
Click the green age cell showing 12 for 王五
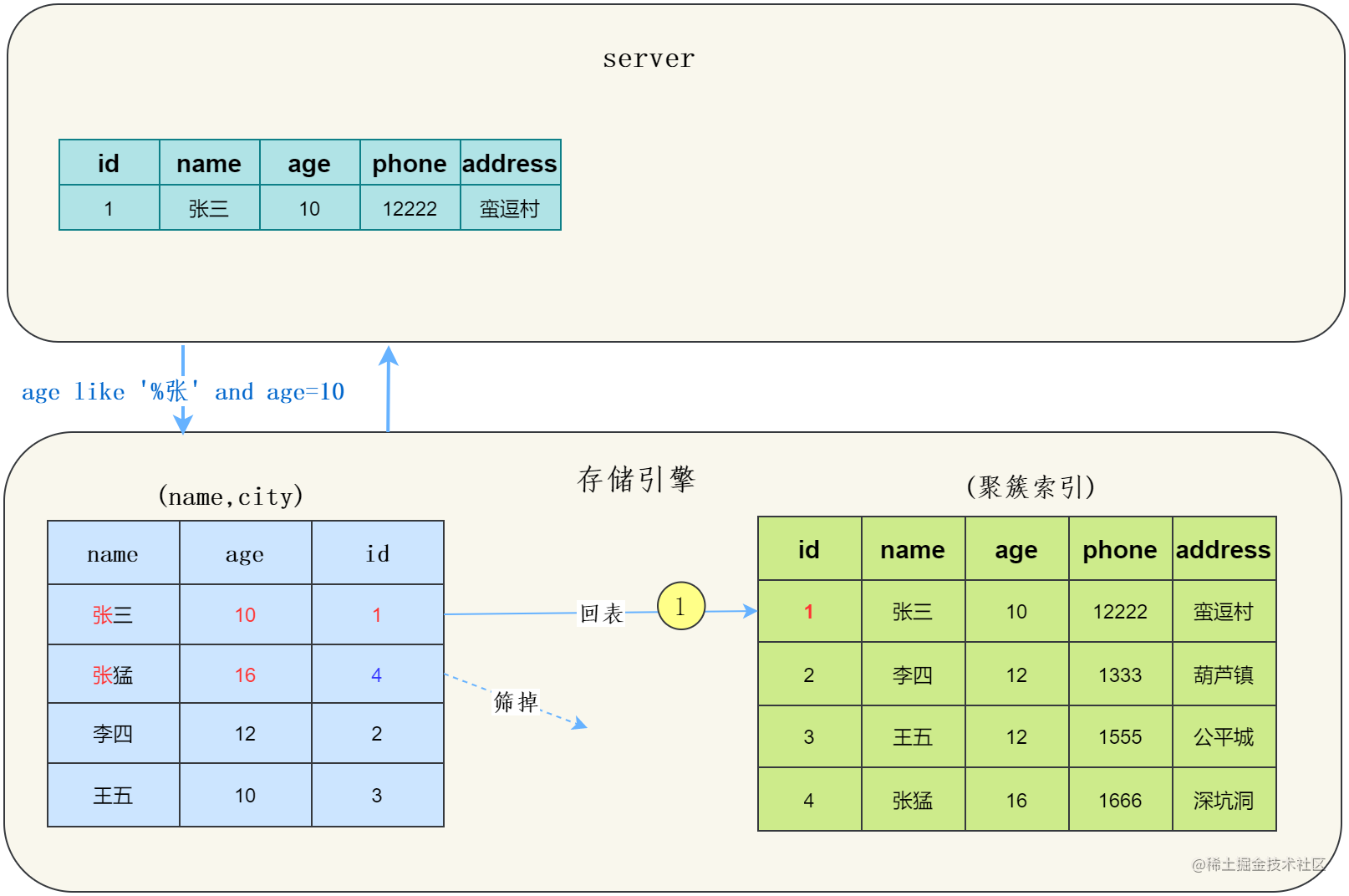(1016, 737)
